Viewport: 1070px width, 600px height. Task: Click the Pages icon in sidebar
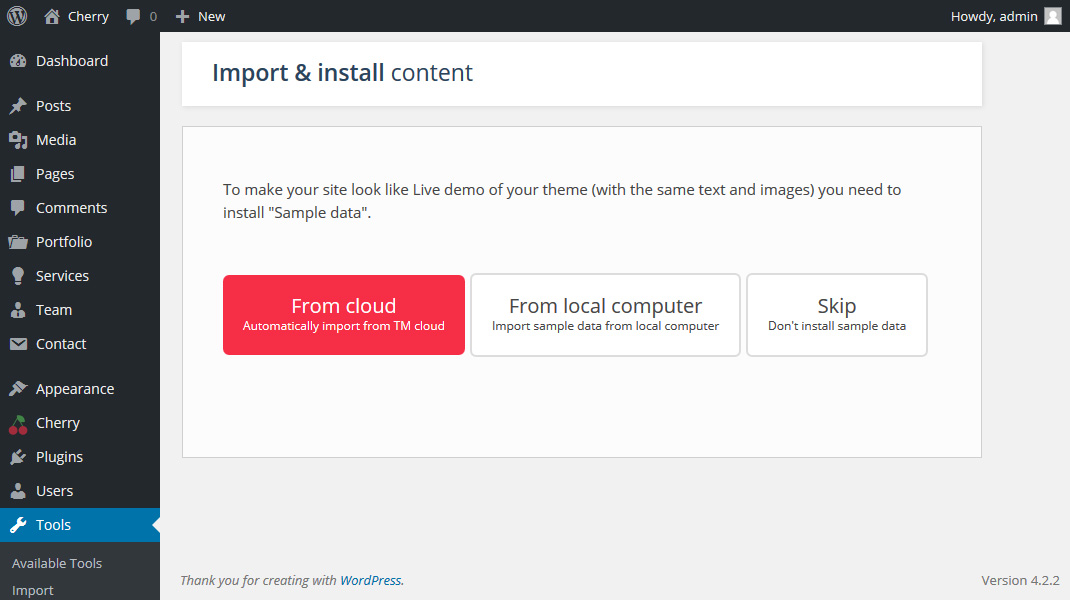(x=18, y=174)
